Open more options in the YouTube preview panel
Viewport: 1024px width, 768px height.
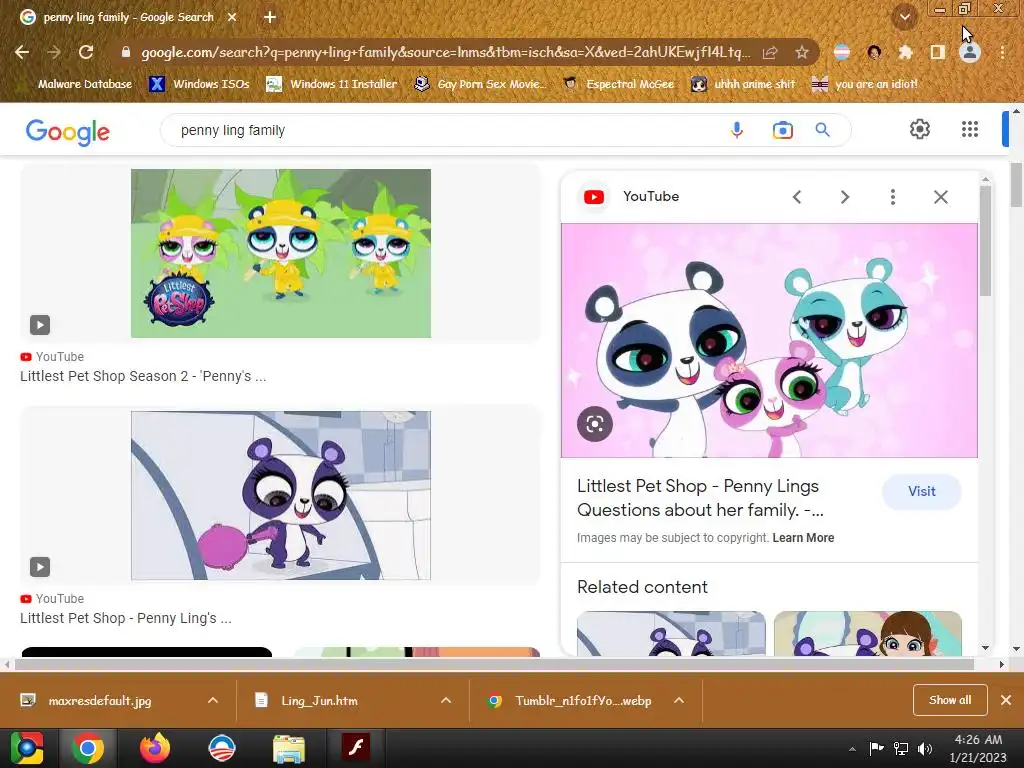coord(893,197)
